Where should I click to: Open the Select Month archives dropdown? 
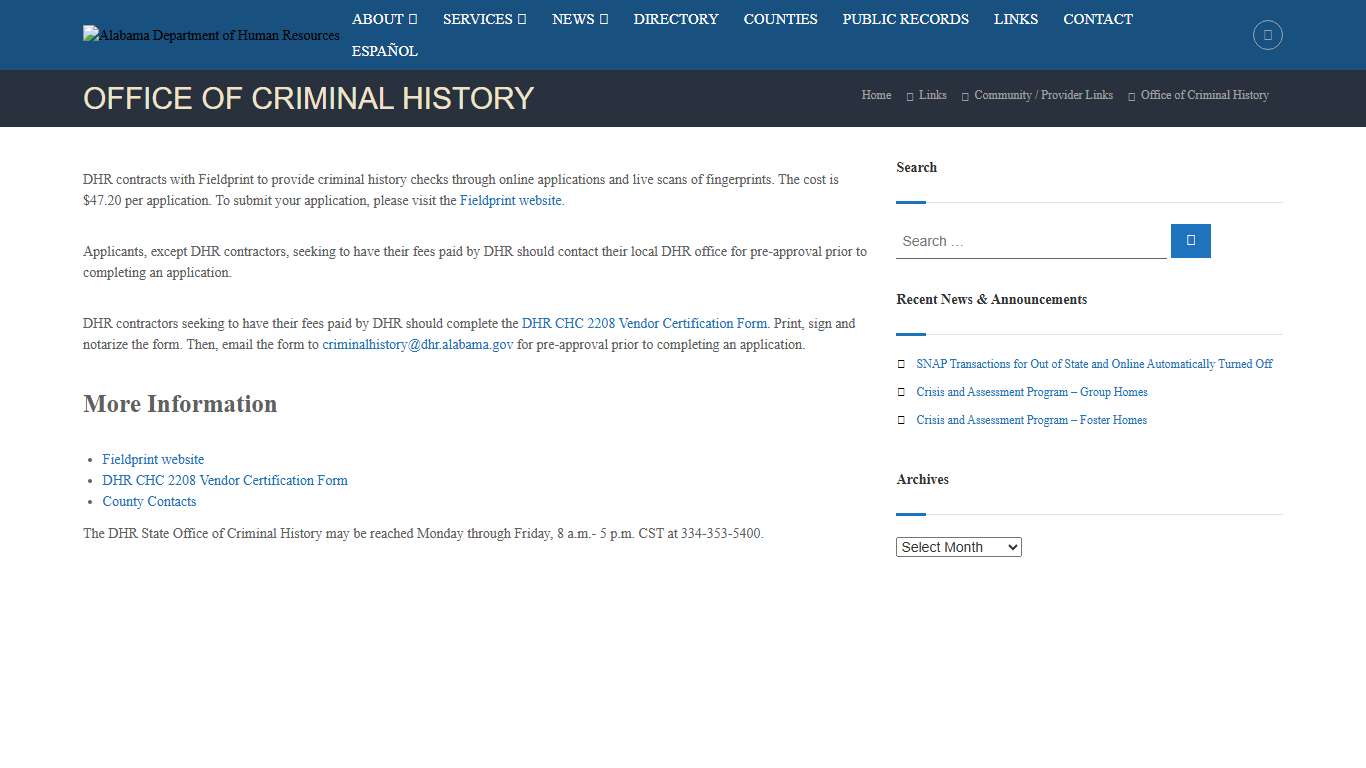point(958,547)
